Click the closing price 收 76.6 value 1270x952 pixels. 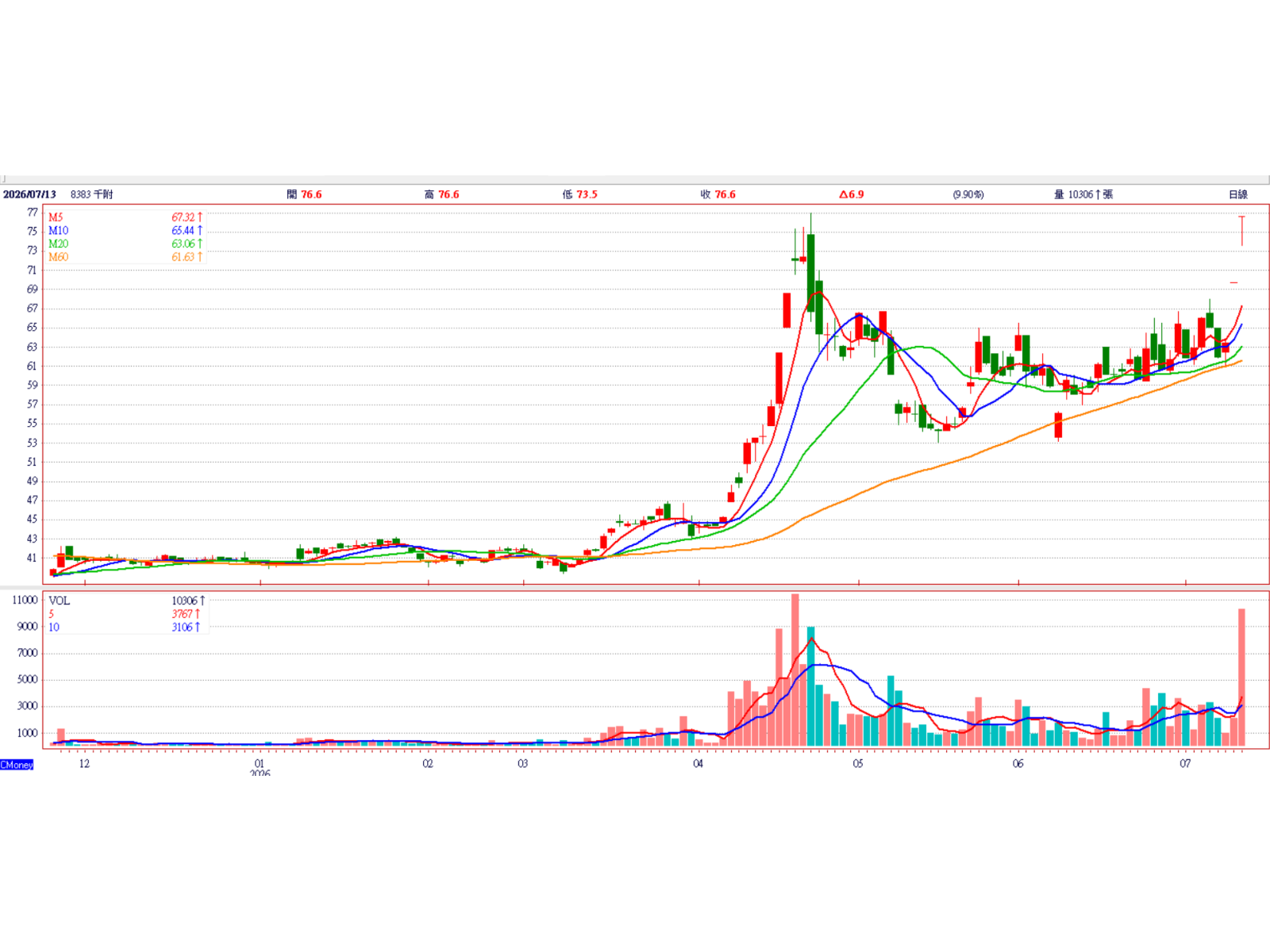point(718,194)
